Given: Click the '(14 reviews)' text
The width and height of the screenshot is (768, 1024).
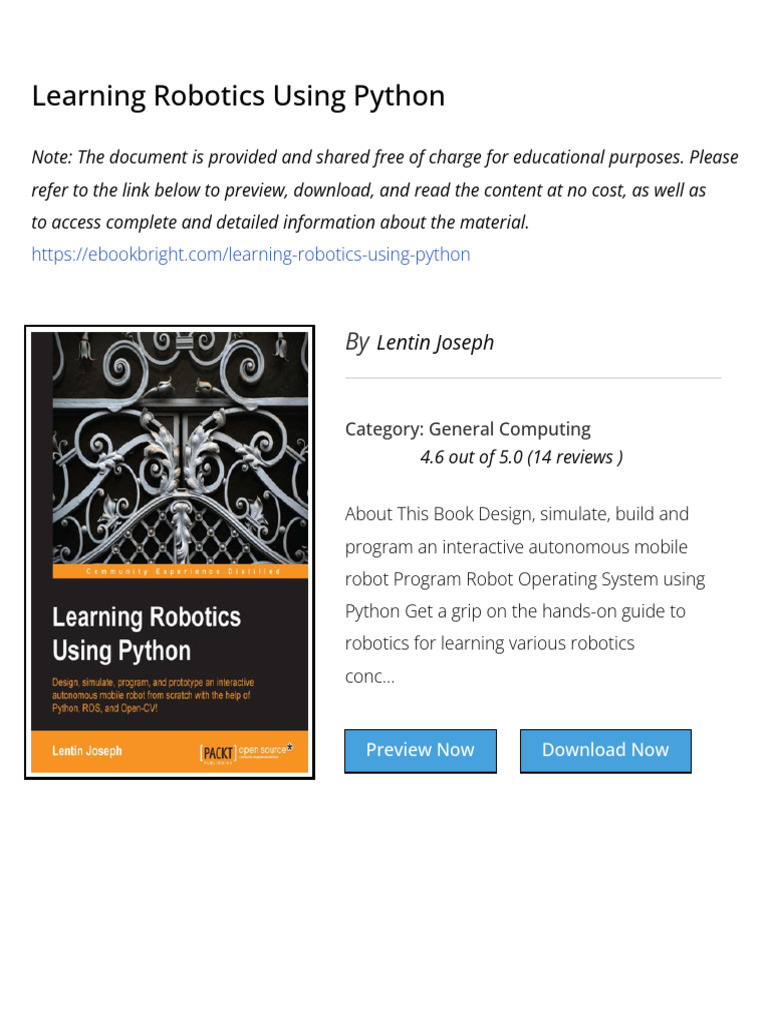Looking at the screenshot, I should click(575, 457).
